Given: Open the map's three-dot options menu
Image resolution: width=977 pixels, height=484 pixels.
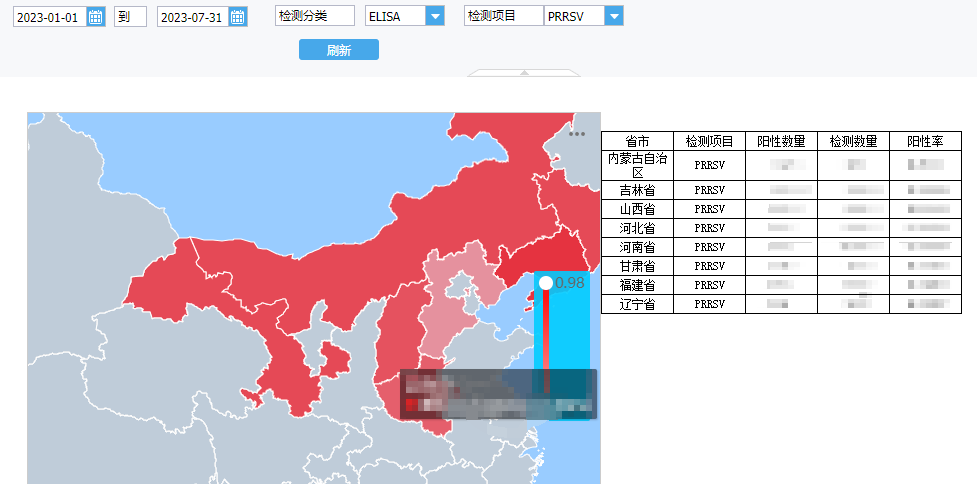Looking at the screenshot, I should [577, 133].
